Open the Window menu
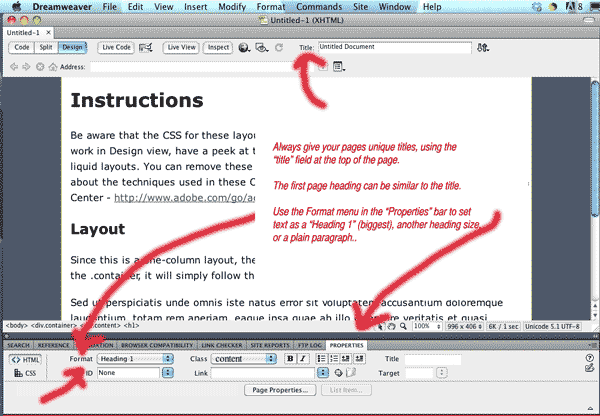Screen dimensions: 600x416 click(x=394, y=7)
